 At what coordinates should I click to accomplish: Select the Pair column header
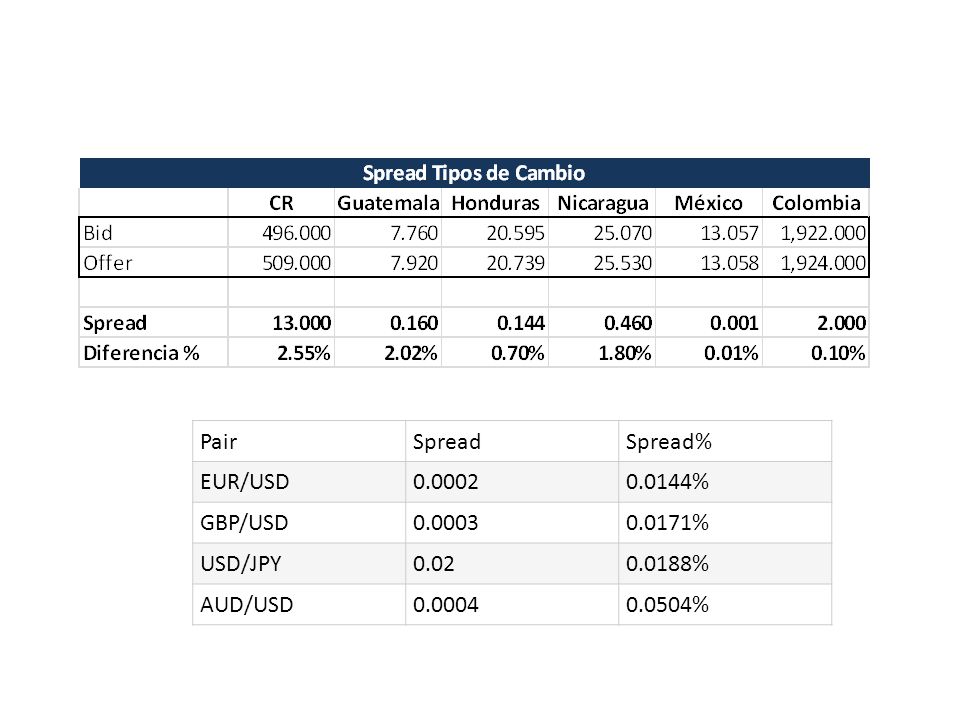pyautogui.click(x=219, y=441)
